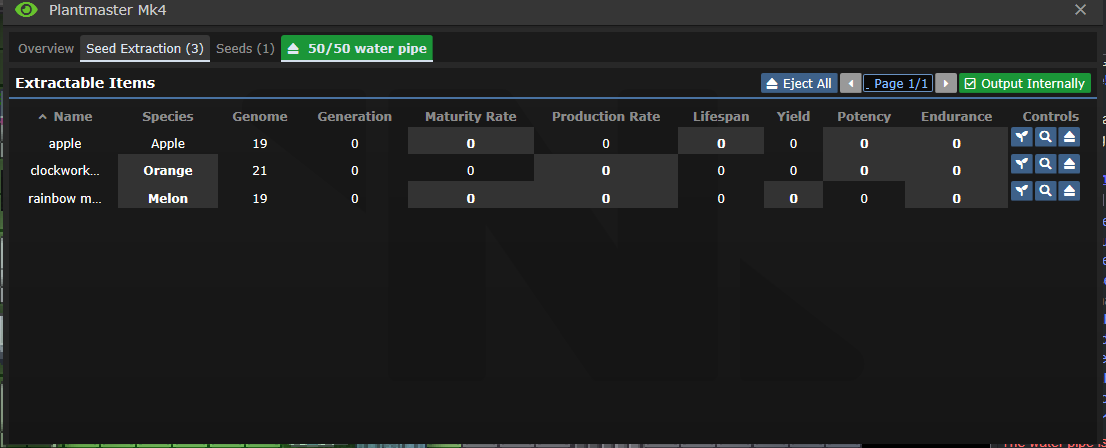Sort by the Production Rate column header
The width and height of the screenshot is (1106, 448).
click(606, 116)
